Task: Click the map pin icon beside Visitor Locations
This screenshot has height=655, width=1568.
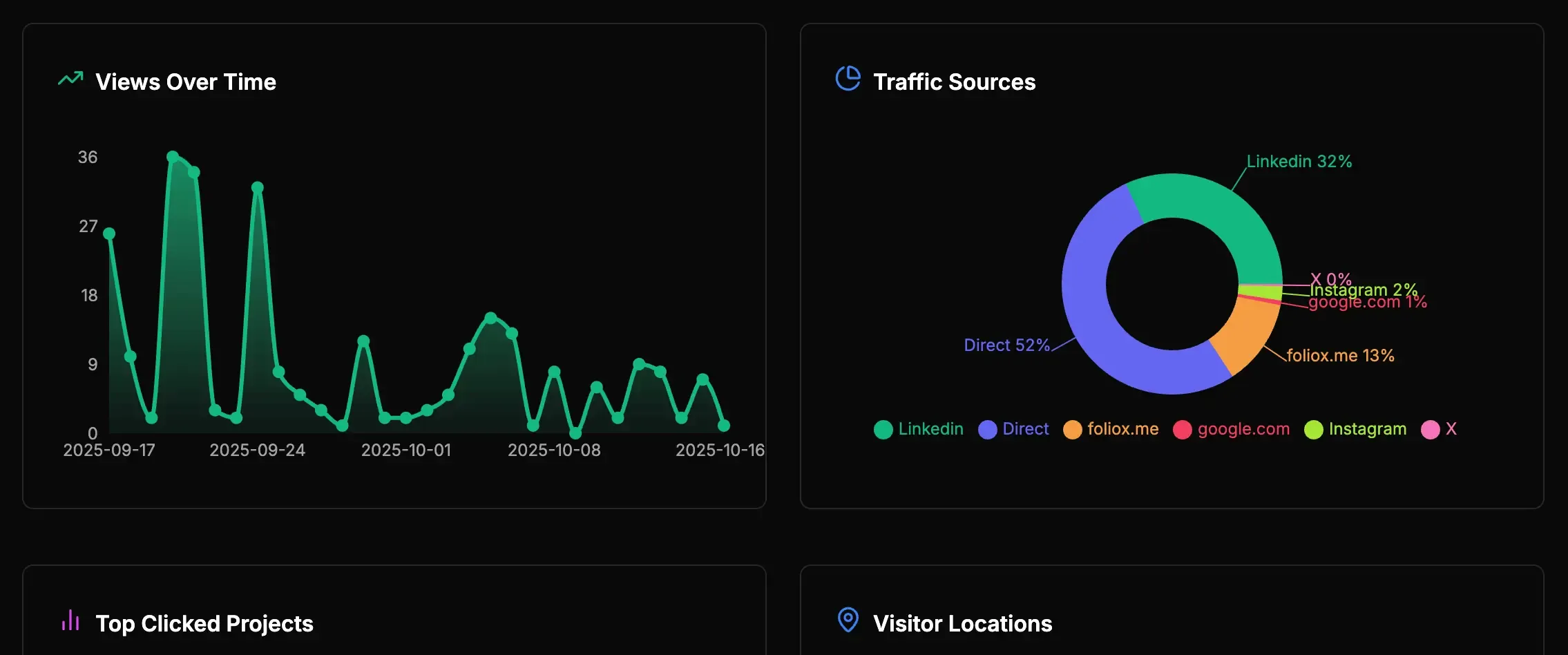Action: [848, 620]
